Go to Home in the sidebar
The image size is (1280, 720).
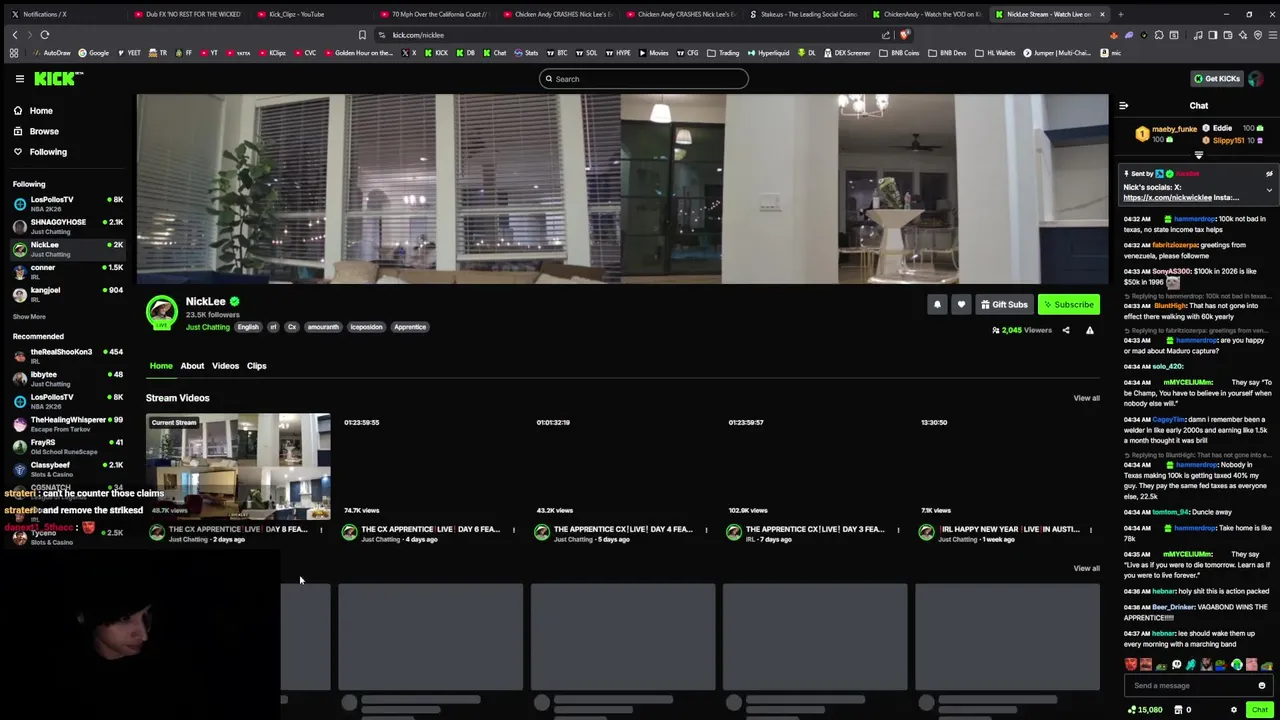click(x=40, y=110)
